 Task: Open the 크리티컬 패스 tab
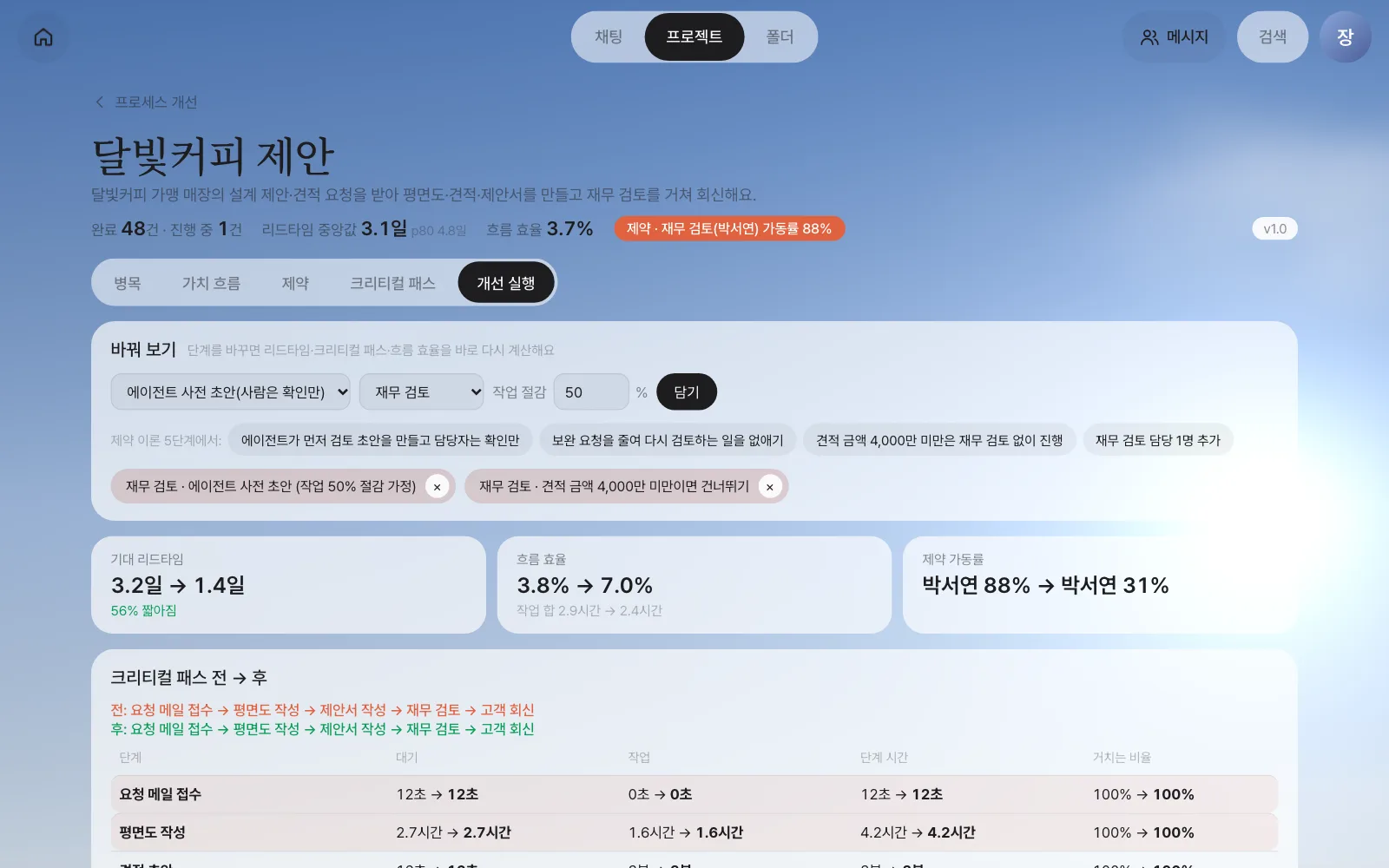392,284
